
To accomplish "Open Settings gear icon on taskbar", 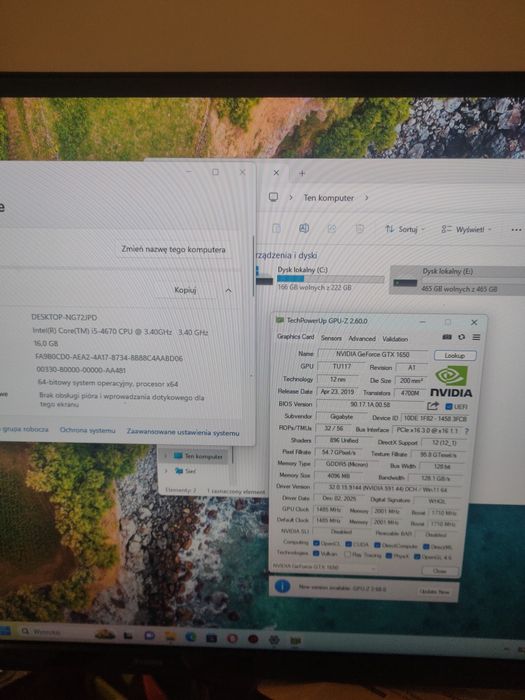I will (274, 640).
